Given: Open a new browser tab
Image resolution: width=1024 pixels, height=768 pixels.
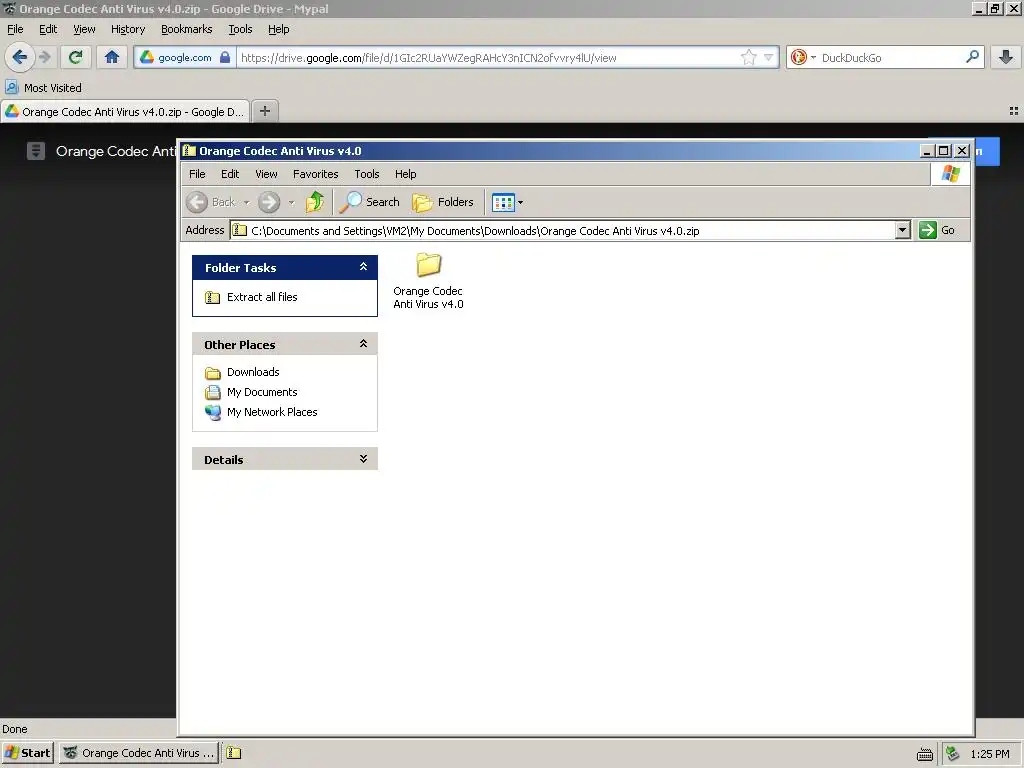Looking at the screenshot, I should (264, 111).
